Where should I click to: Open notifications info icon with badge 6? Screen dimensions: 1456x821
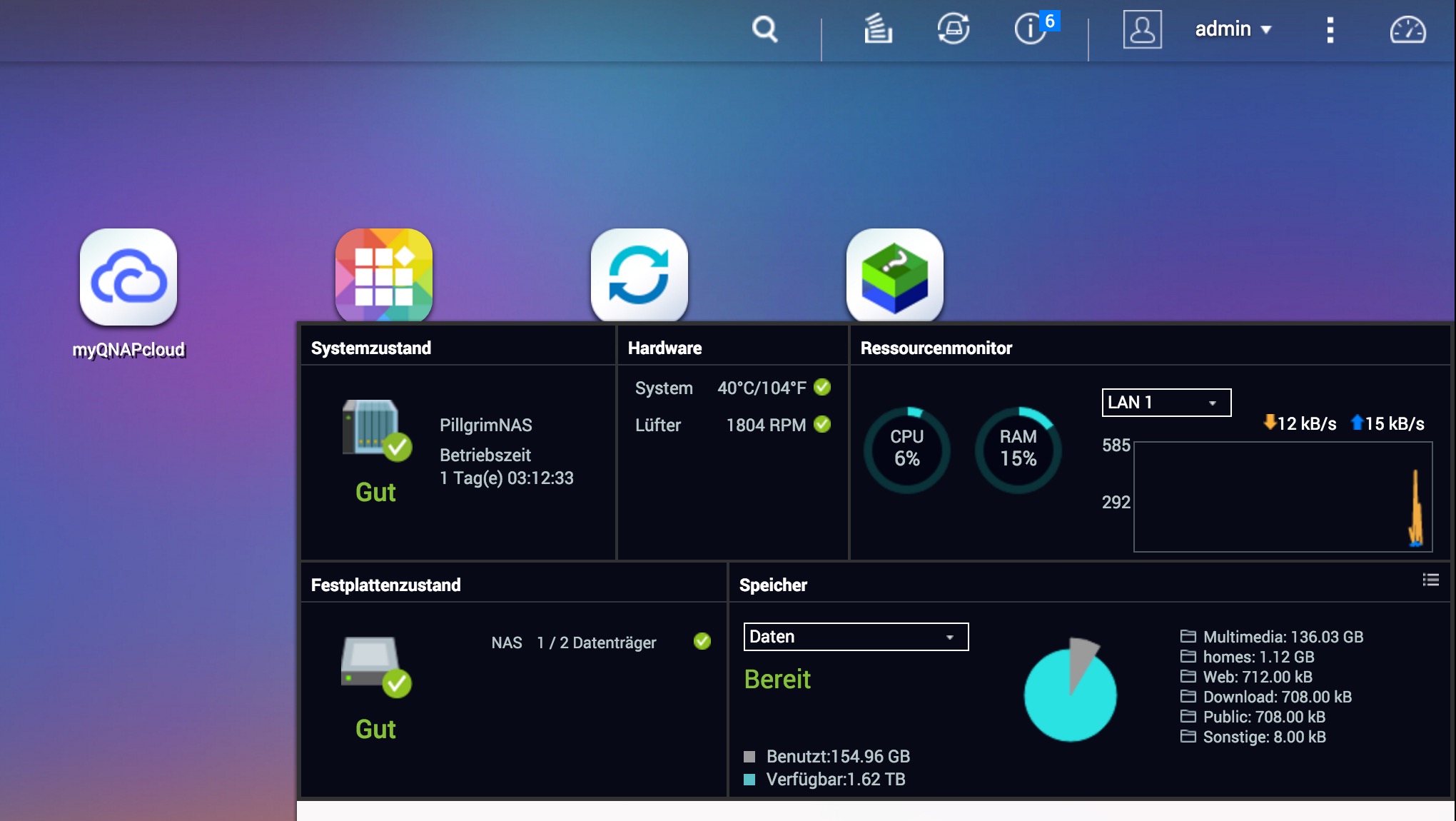(x=1031, y=29)
